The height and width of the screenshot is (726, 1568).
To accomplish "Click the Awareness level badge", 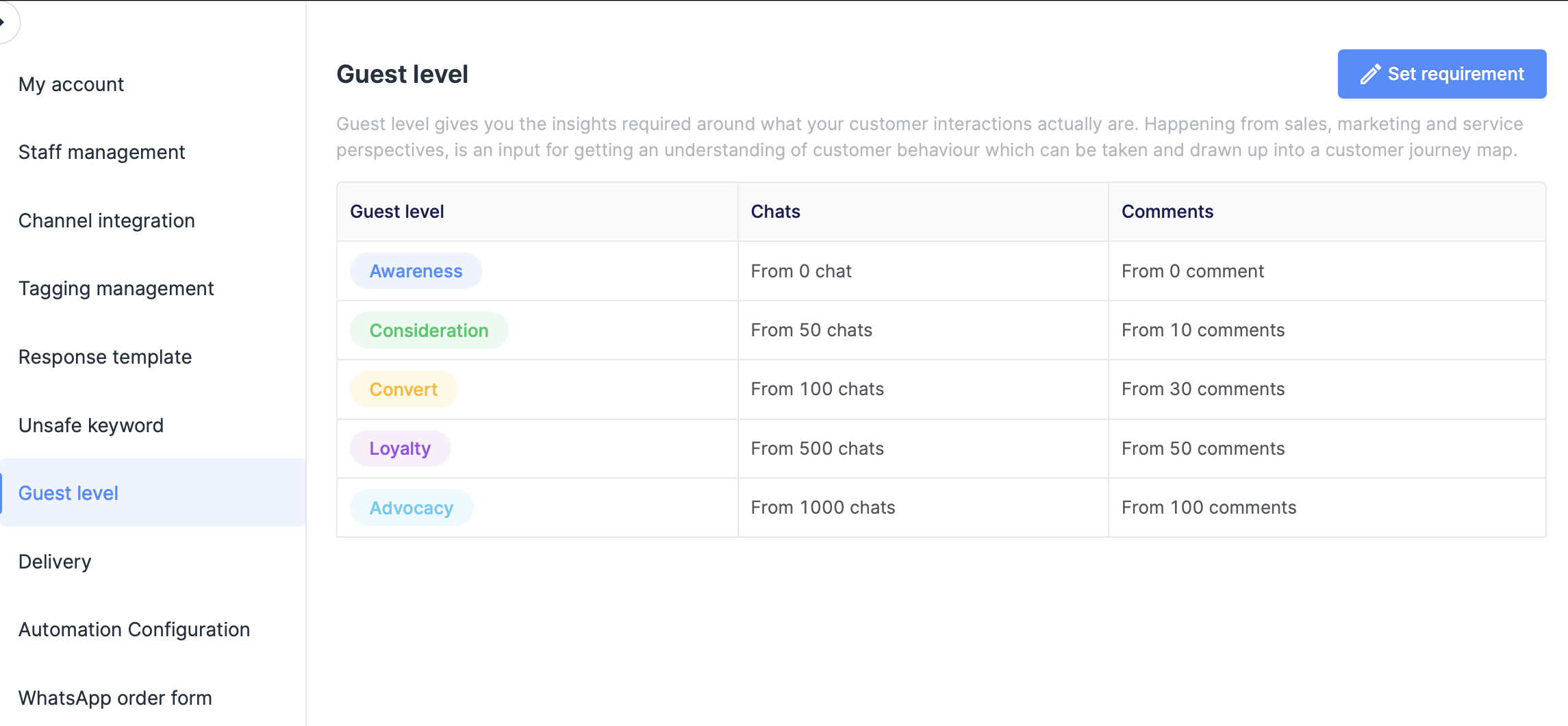I will click(416, 271).
